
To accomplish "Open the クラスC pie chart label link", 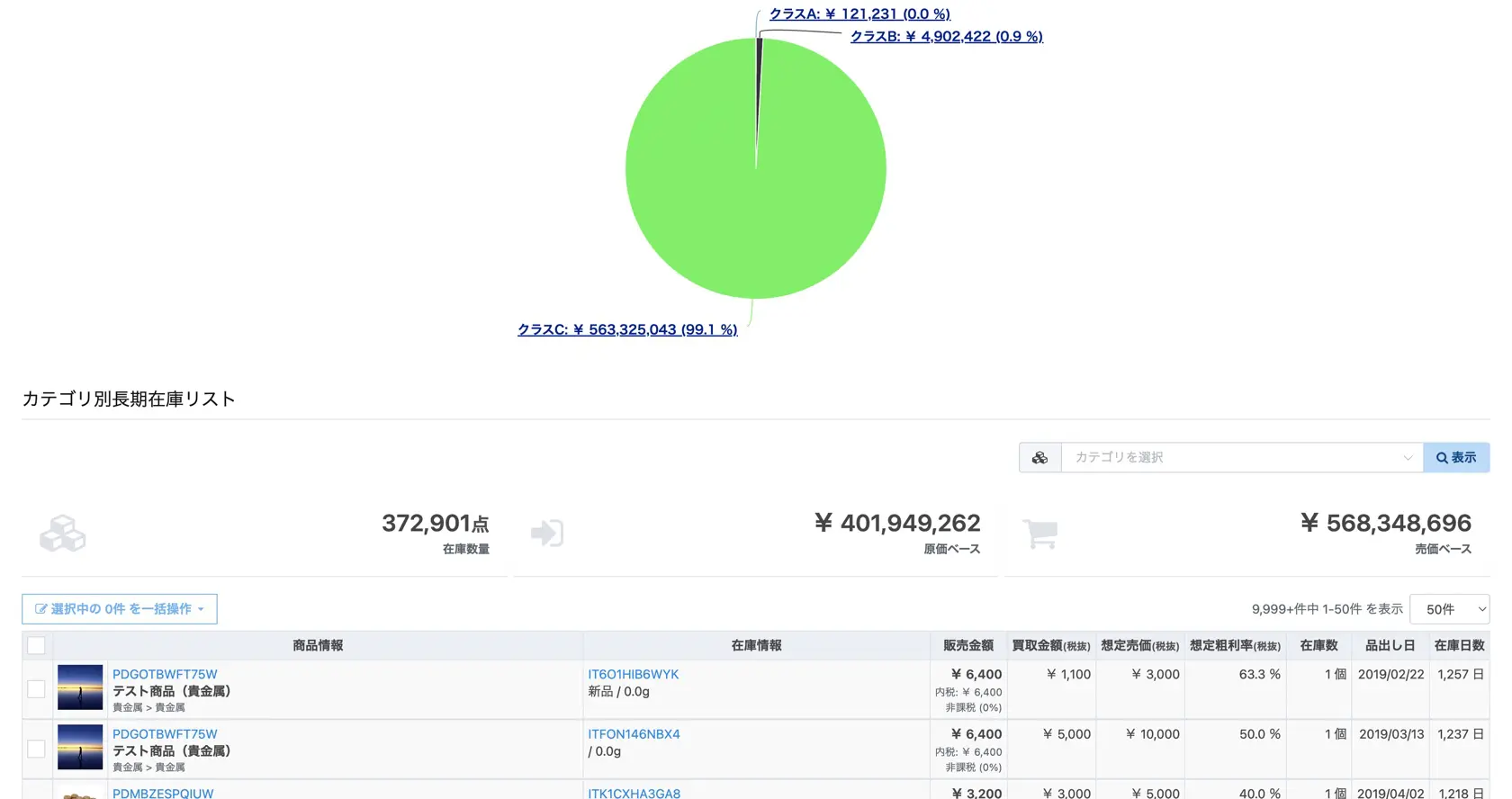I will click(627, 330).
